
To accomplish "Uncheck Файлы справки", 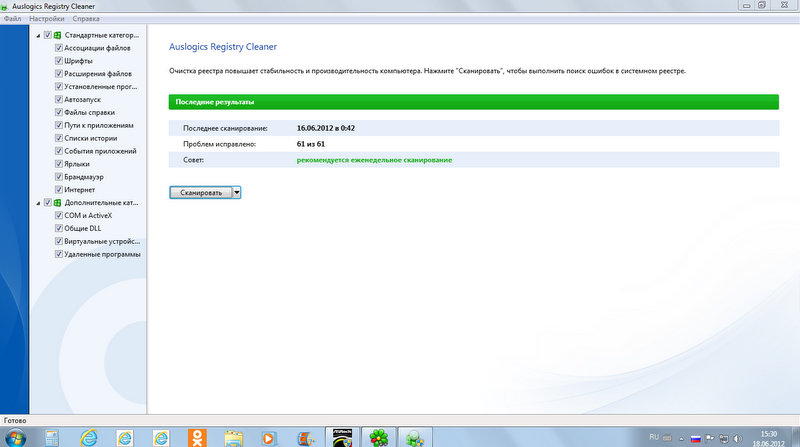I will point(59,112).
